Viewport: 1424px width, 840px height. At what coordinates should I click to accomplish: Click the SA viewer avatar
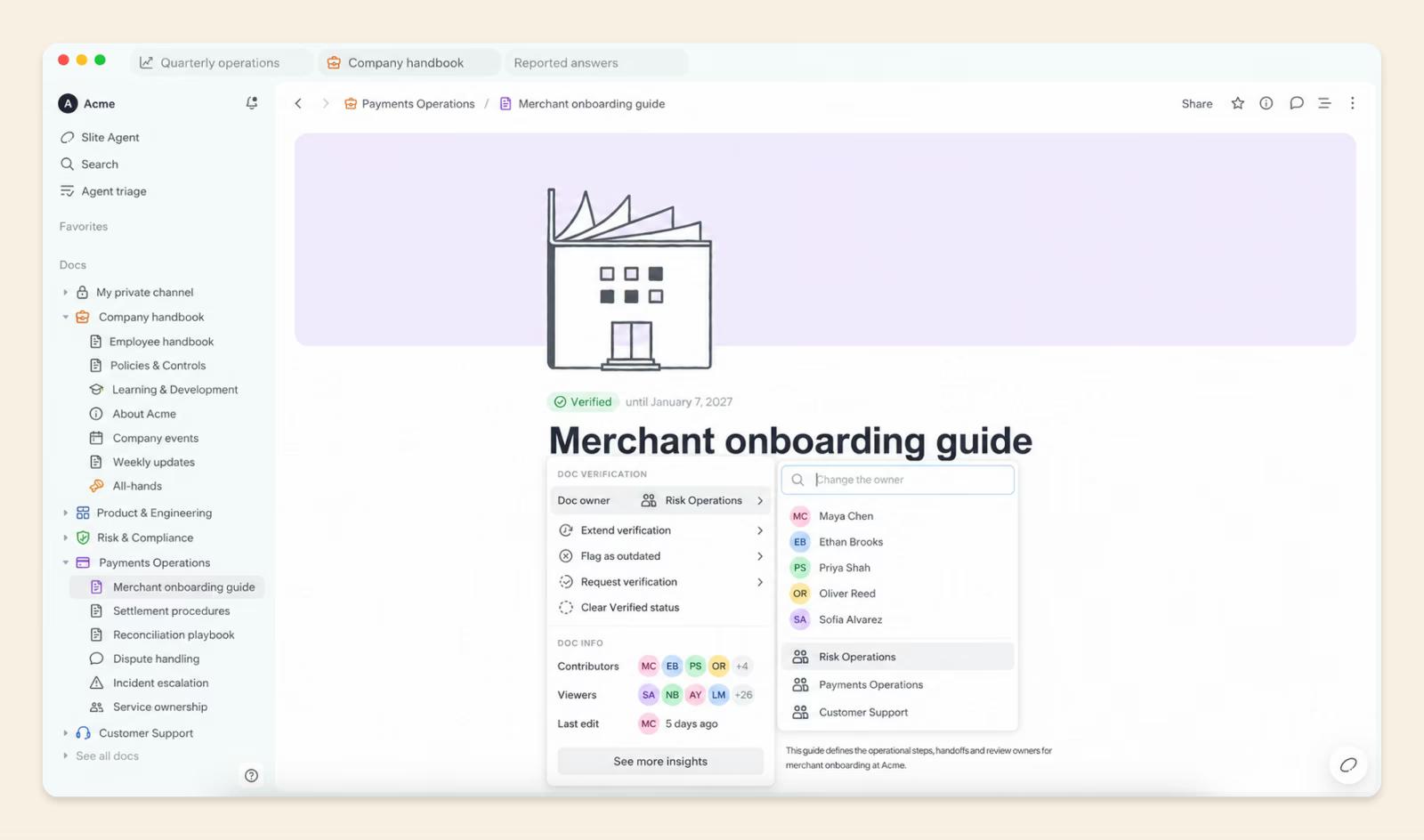pos(649,695)
